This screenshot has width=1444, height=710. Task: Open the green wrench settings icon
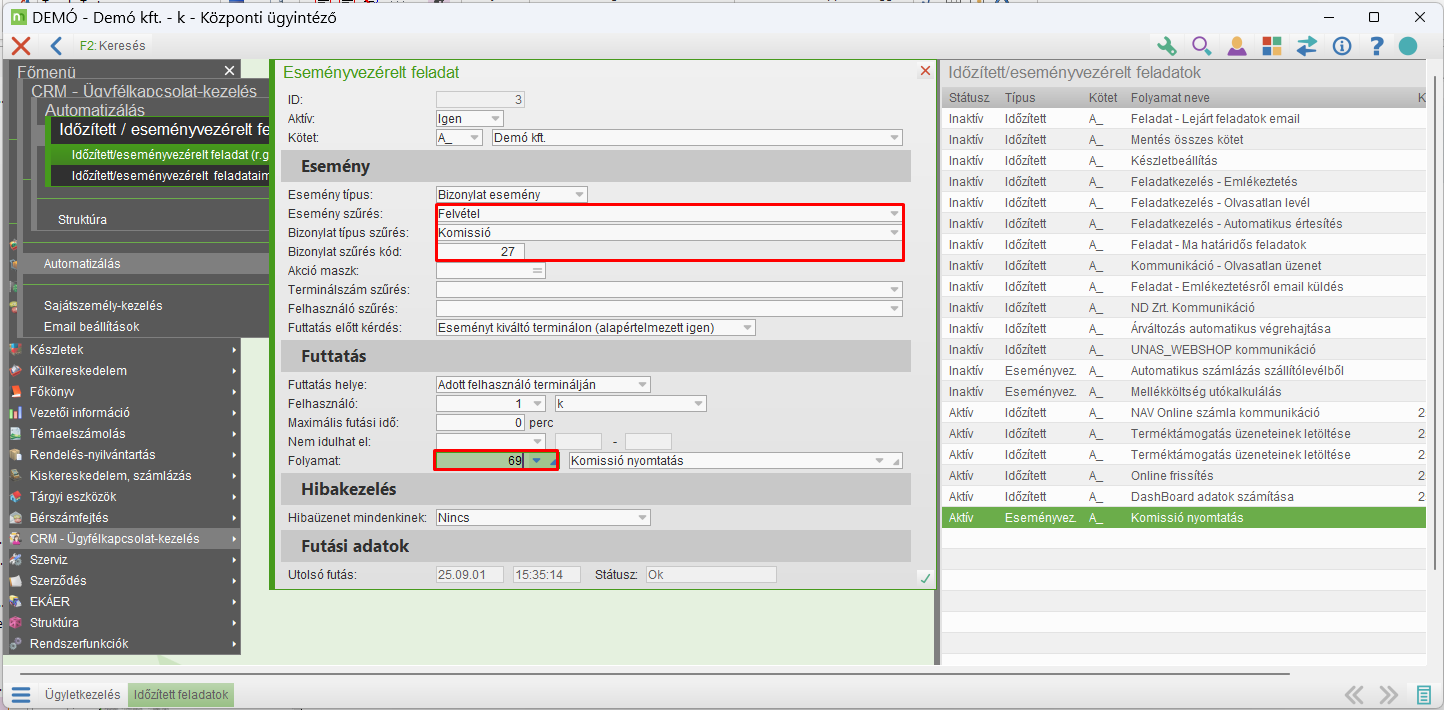1166,46
